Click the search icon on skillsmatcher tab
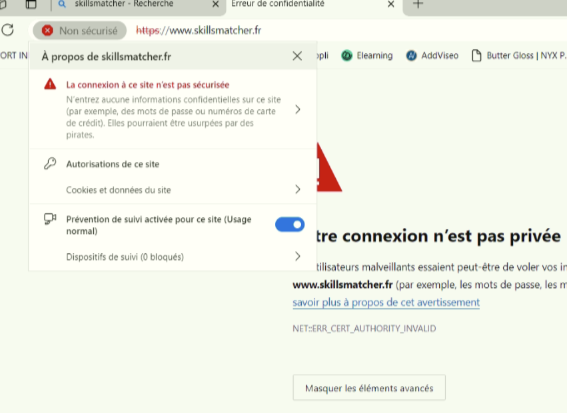The image size is (567, 413). point(62,4)
